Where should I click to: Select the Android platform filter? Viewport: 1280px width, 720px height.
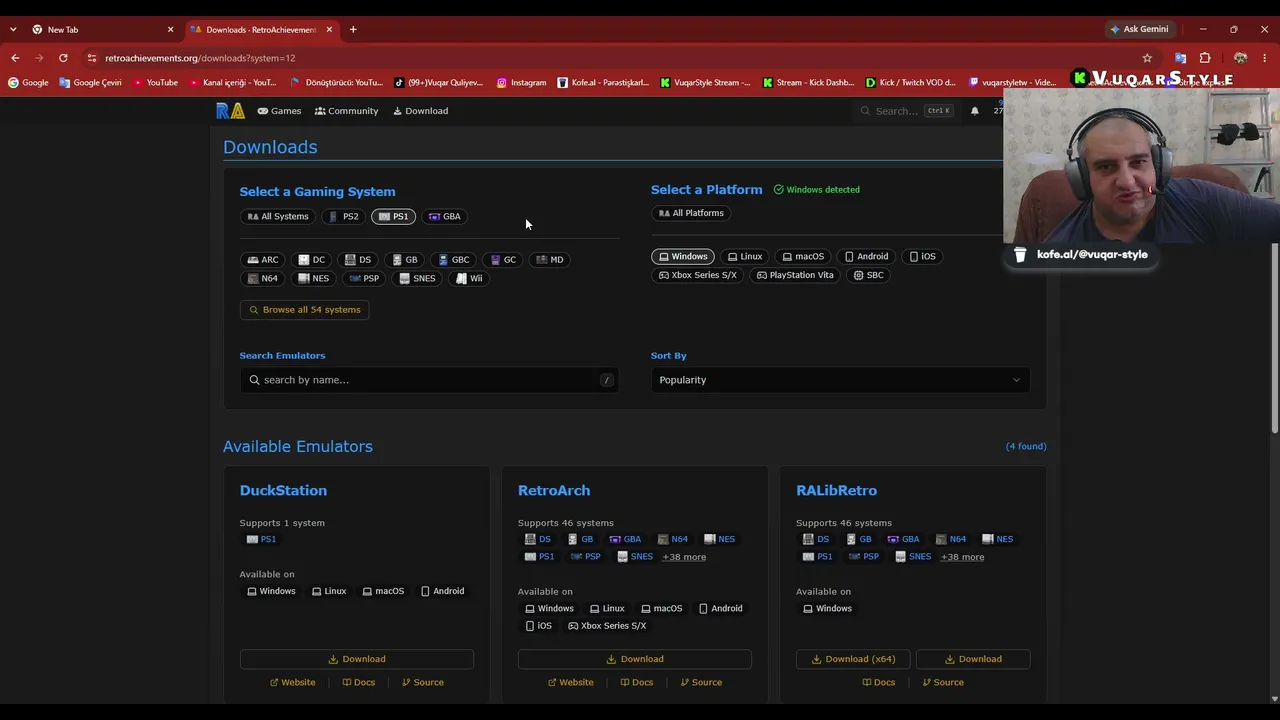(866, 257)
